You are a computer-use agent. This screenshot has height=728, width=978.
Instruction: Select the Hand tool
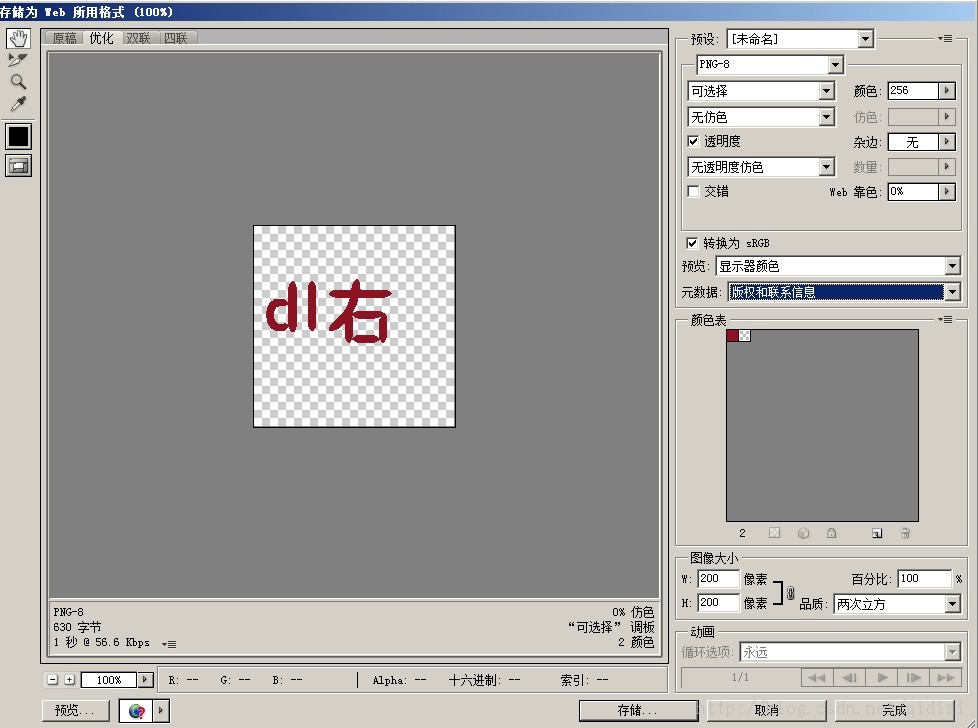(18, 38)
